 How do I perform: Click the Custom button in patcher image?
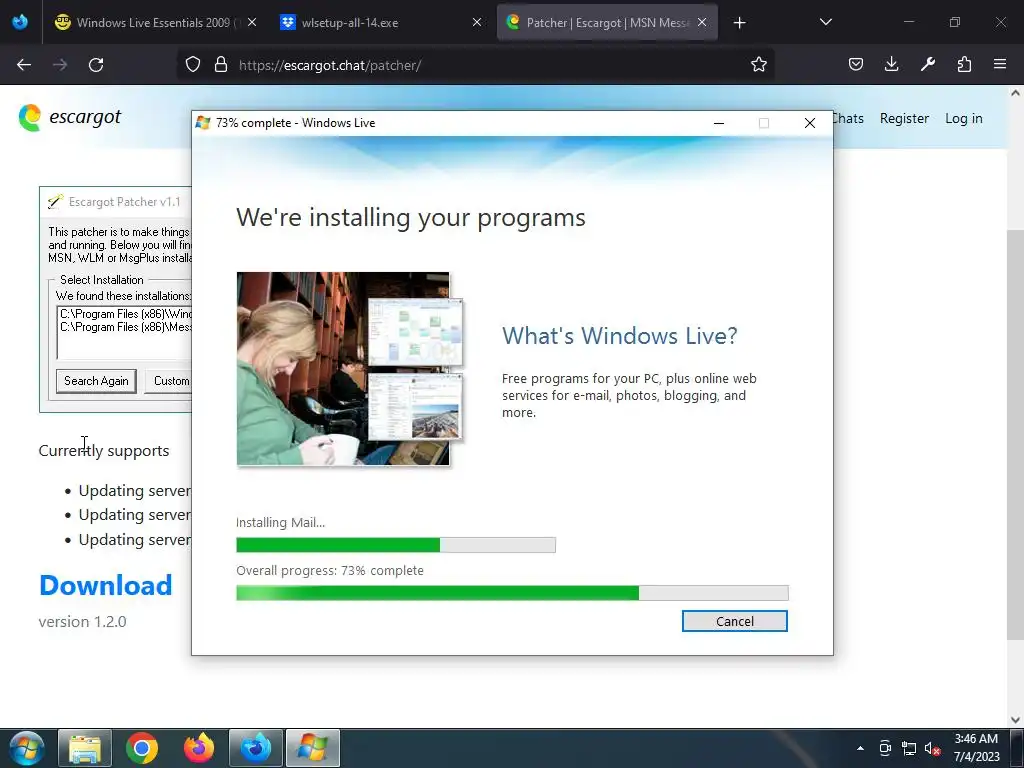tap(168, 381)
